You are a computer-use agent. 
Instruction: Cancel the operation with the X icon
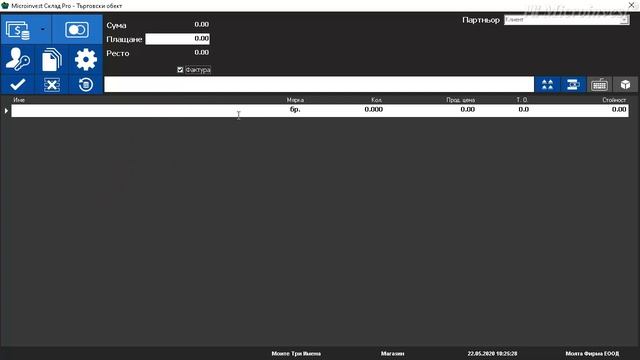[51, 84]
